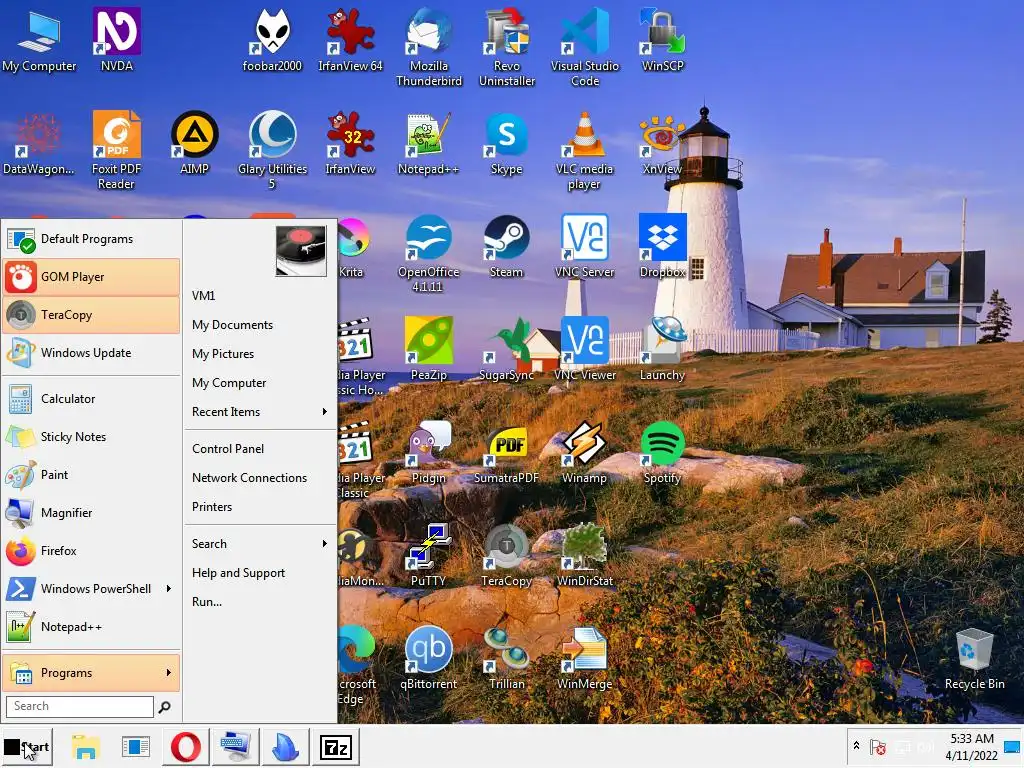The width and height of the screenshot is (1024, 768).
Task: Open the Recycle Bin
Action: pyautogui.click(x=974, y=658)
